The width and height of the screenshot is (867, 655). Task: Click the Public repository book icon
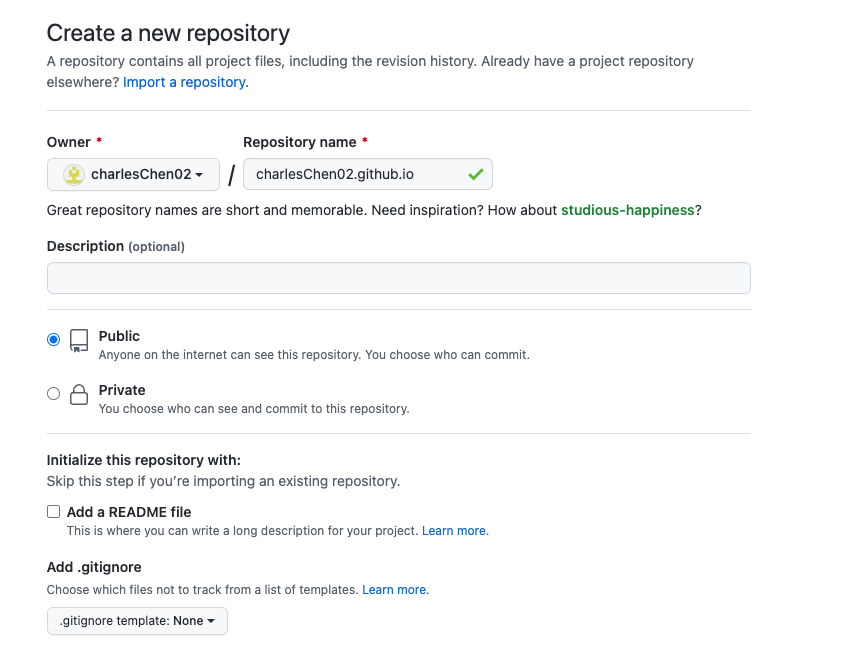[79, 340]
